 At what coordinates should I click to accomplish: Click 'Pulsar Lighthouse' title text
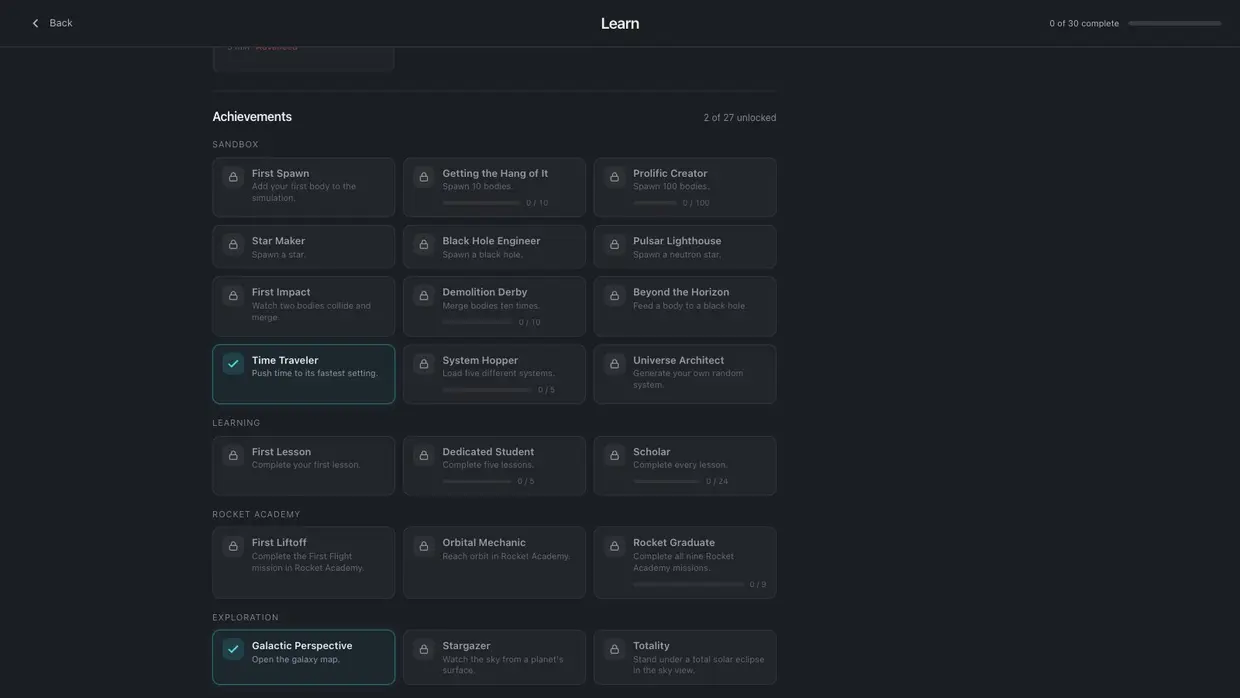677,241
